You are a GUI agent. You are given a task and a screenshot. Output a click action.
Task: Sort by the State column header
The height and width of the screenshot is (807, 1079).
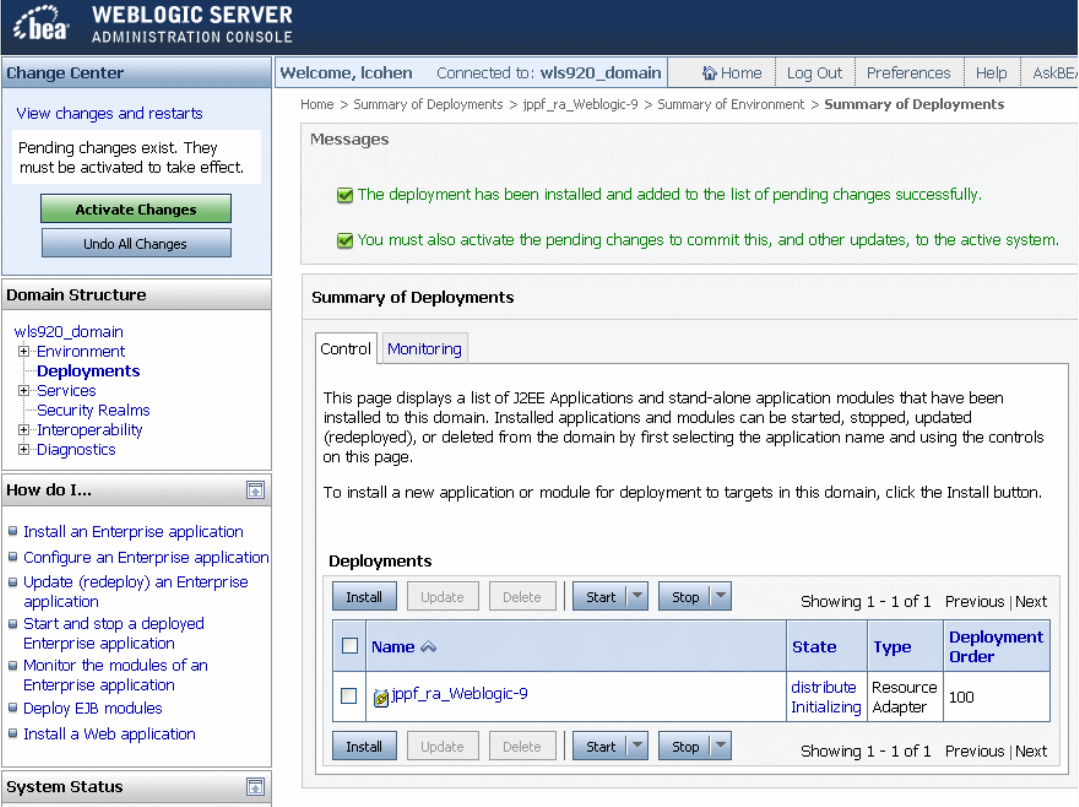pos(814,647)
